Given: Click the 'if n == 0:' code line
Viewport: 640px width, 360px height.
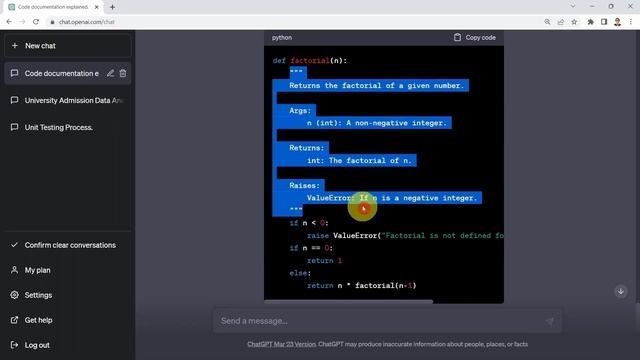Looking at the screenshot, I should pyautogui.click(x=311, y=248).
